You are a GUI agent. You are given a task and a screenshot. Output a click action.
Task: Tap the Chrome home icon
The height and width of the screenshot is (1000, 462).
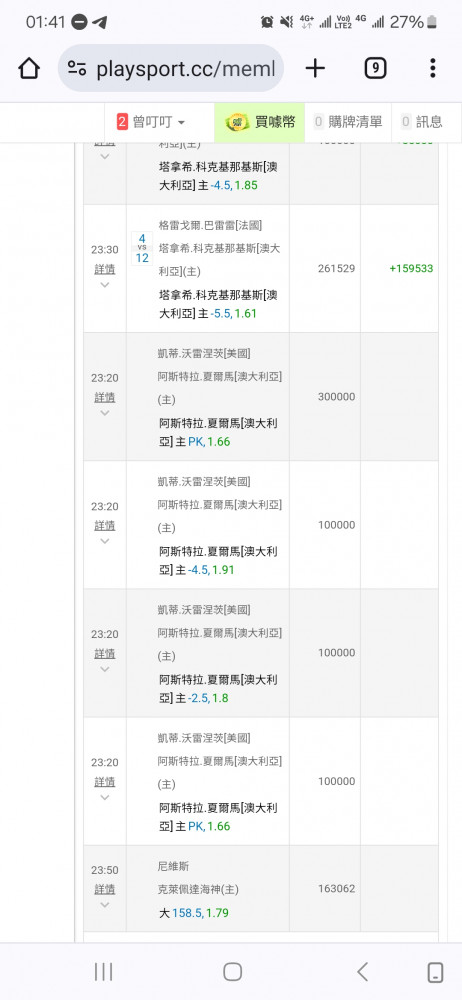pyautogui.click(x=29, y=68)
